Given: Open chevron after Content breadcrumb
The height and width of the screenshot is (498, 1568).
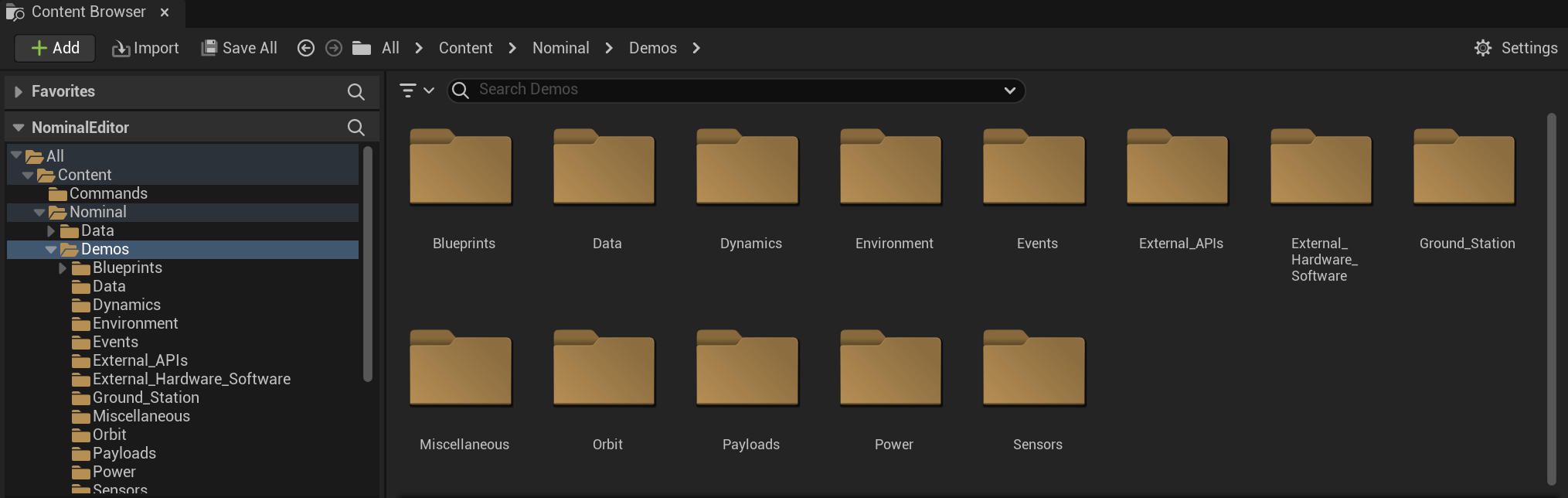Looking at the screenshot, I should 512,48.
